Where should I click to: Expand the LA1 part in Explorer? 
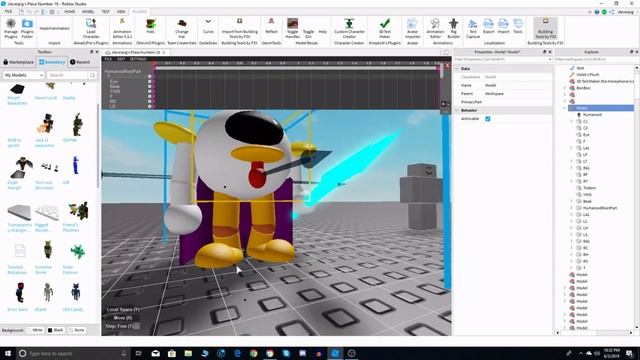pos(572,148)
